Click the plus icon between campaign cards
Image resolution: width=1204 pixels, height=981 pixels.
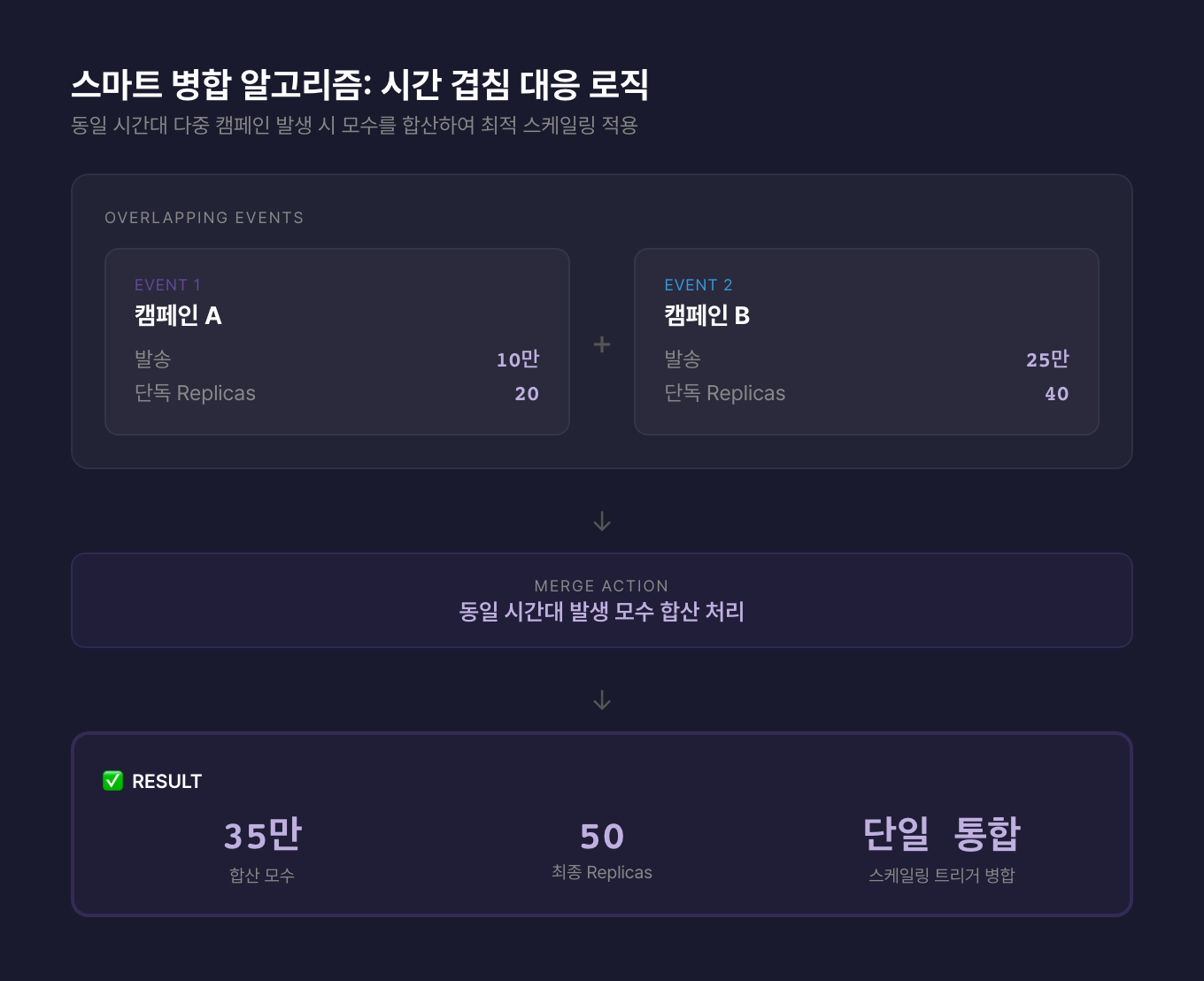[x=602, y=344]
